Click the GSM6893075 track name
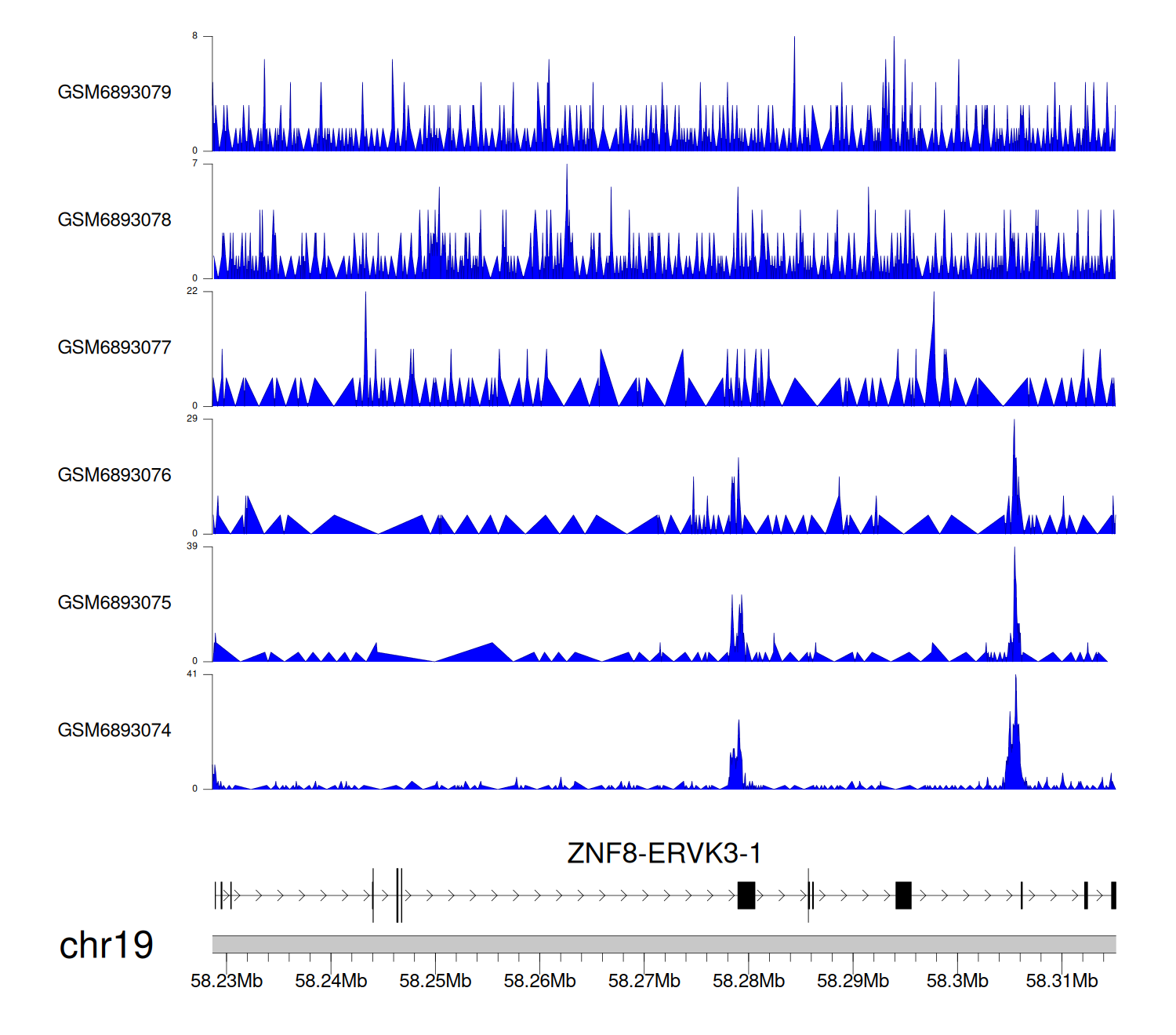This screenshot has height=1035, width=1176. tap(114, 603)
